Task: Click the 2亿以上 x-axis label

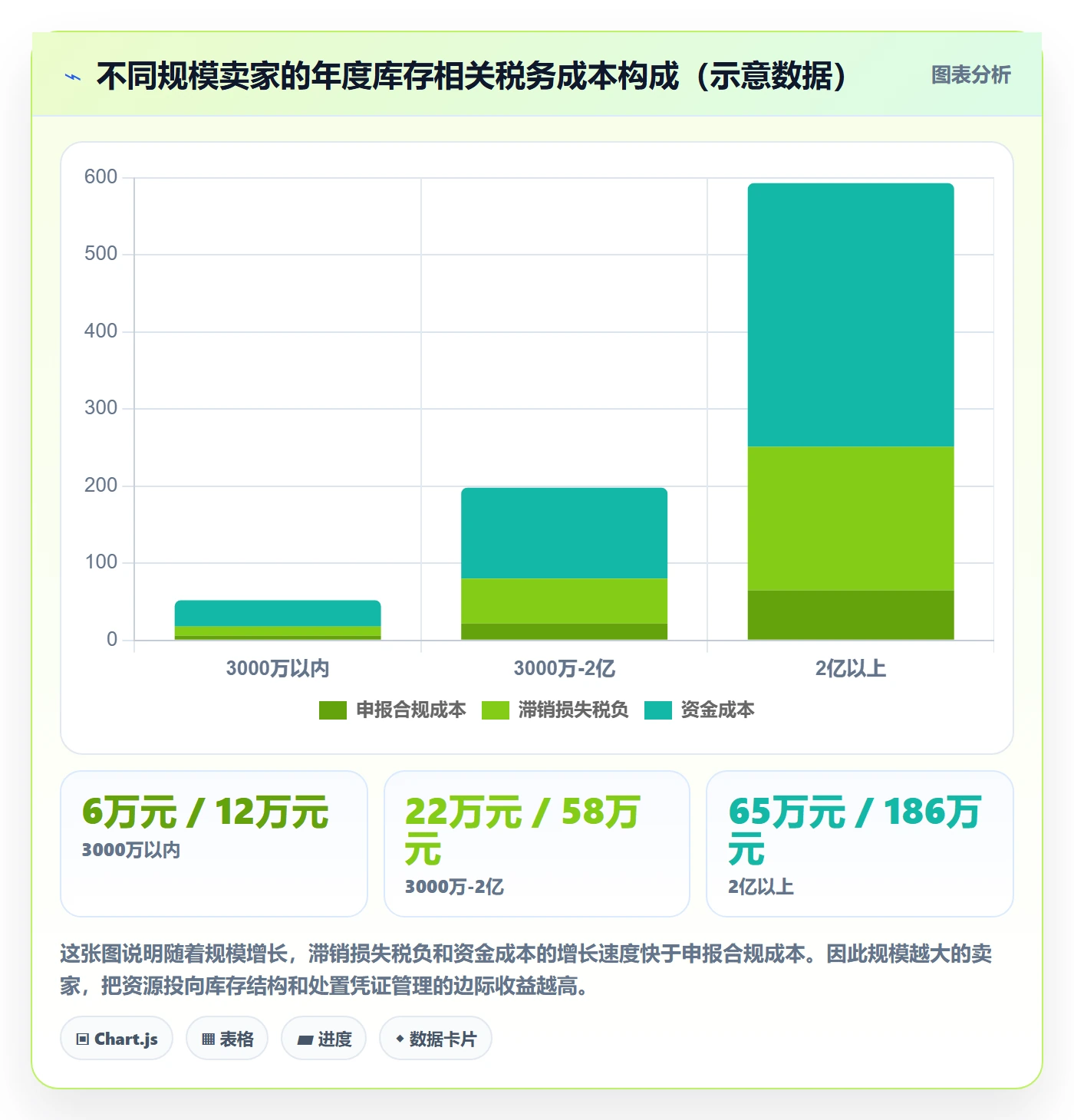Action: pos(851,668)
